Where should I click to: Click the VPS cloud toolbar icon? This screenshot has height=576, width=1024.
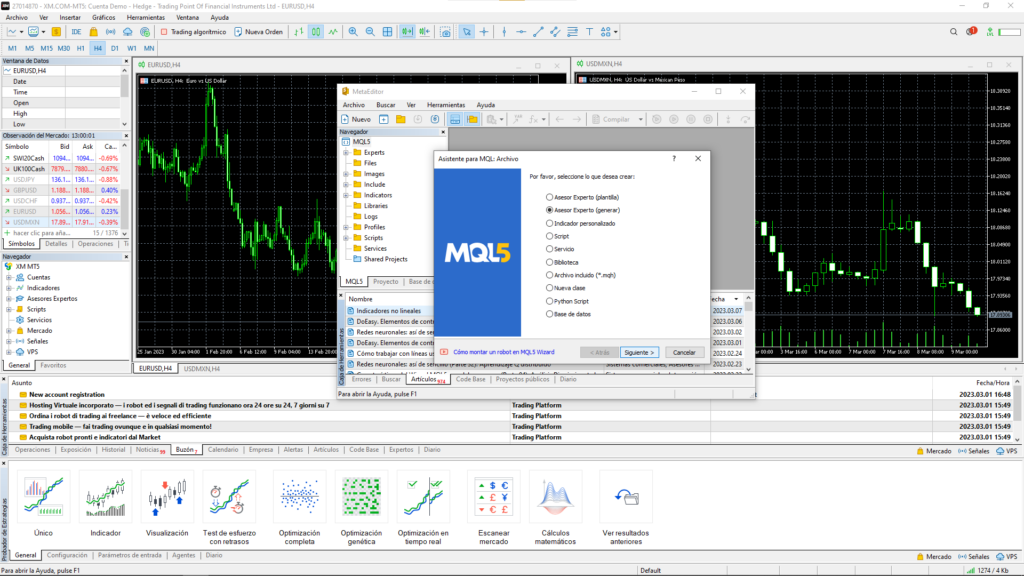128,31
